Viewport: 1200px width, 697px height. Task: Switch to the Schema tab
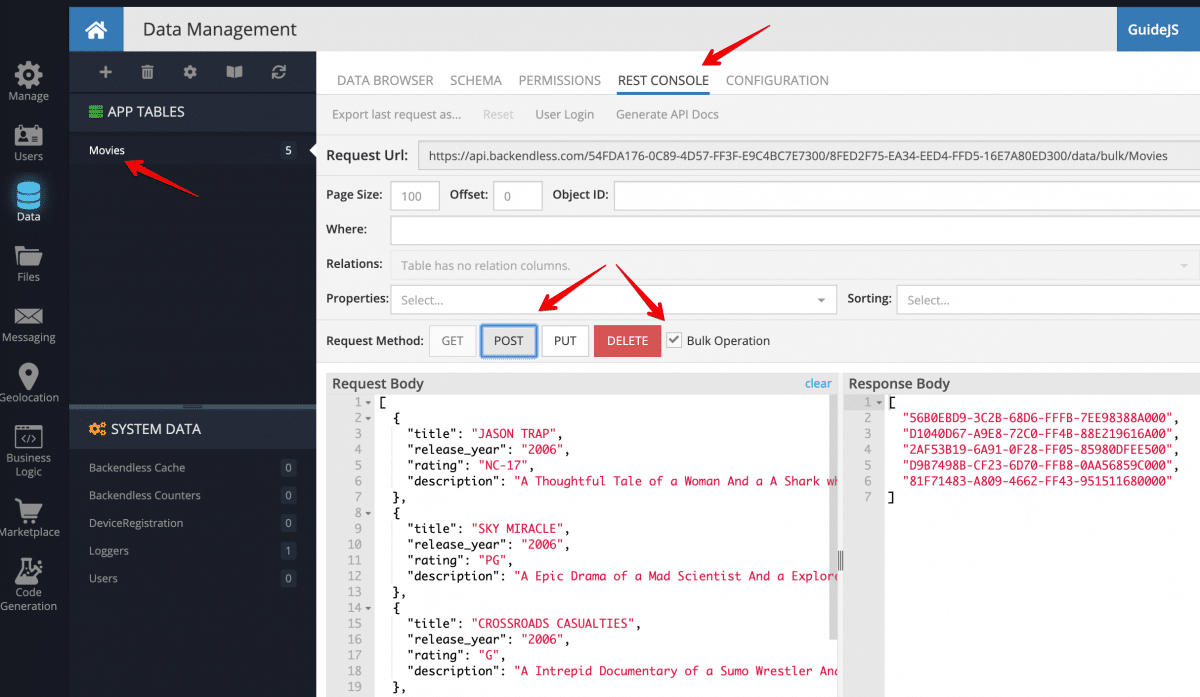475,80
